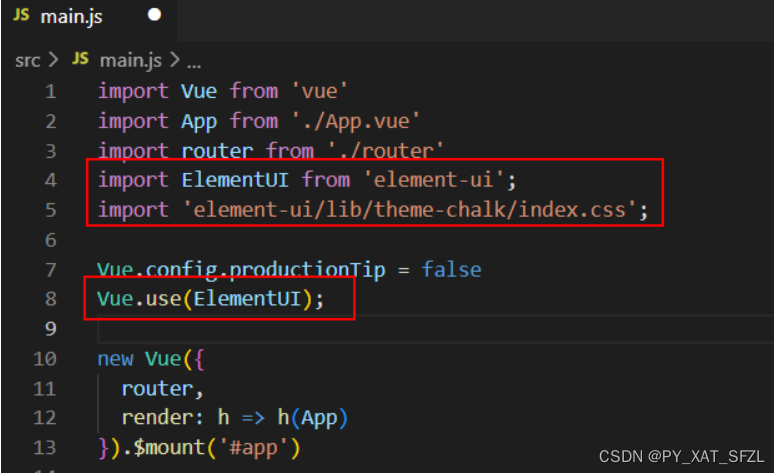Click the 'vue' string on line 1
This screenshot has width=781, height=475.
tap(319, 92)
